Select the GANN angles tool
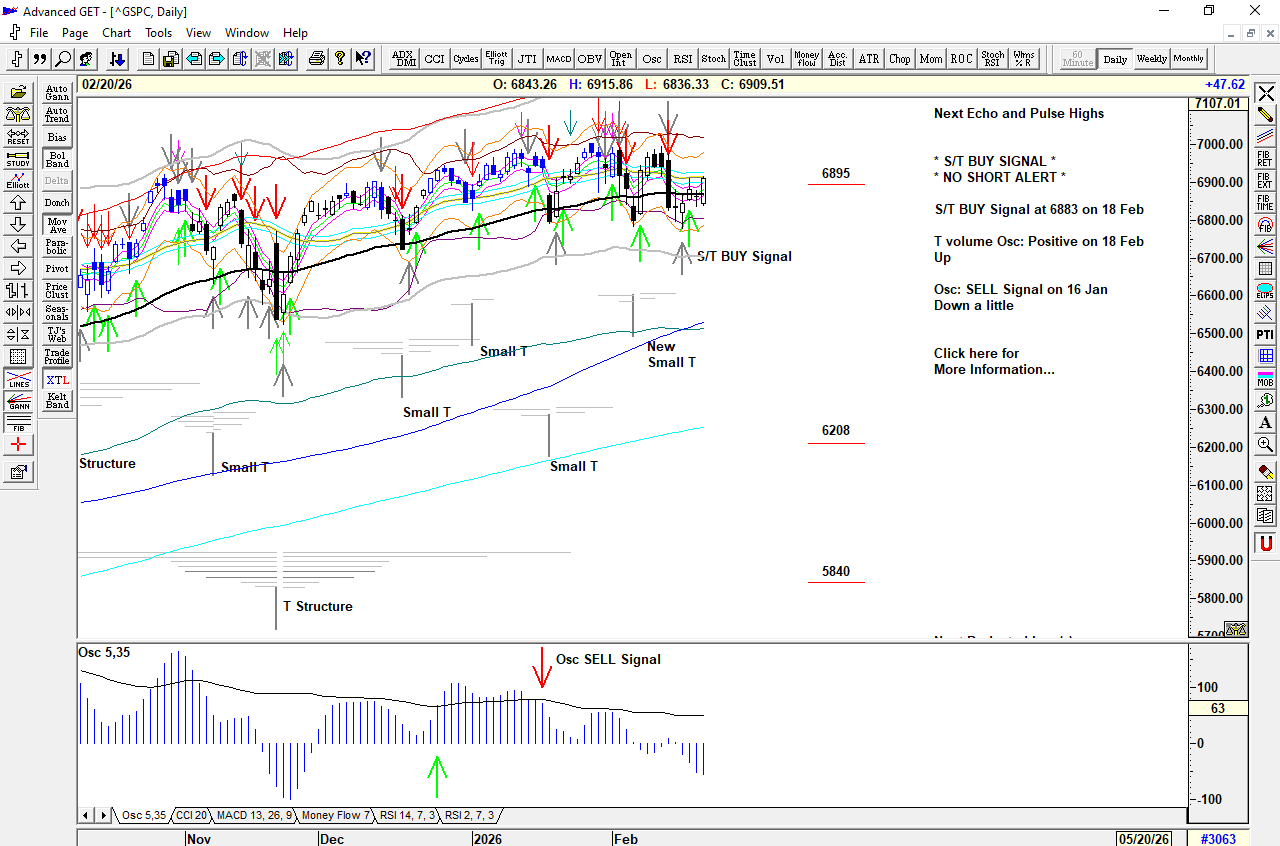The image size is (1280, 846). coord(18,401)
